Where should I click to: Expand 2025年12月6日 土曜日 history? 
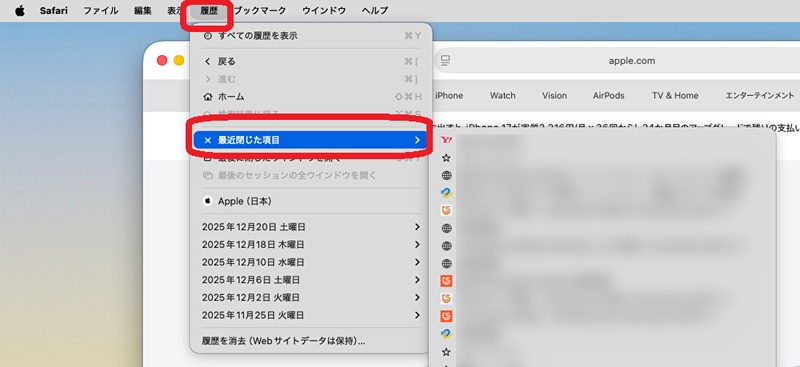click(311, 280)
